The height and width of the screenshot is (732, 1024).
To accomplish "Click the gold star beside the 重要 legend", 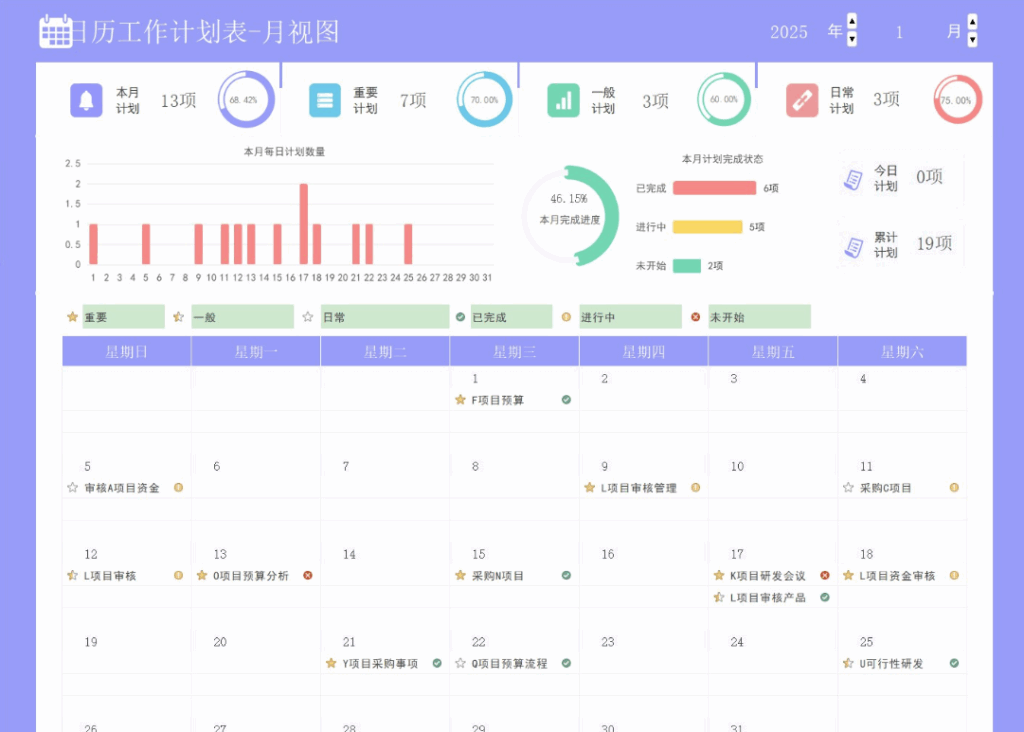I will click(x=72, y=317).
